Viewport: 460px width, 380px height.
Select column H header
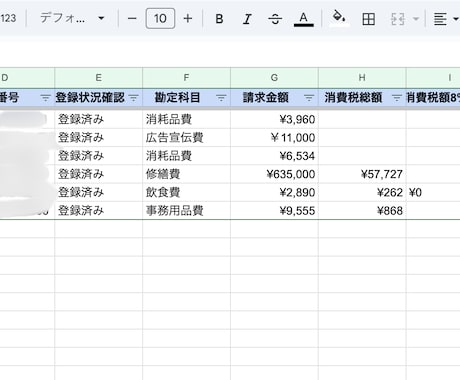click(362, 78)
